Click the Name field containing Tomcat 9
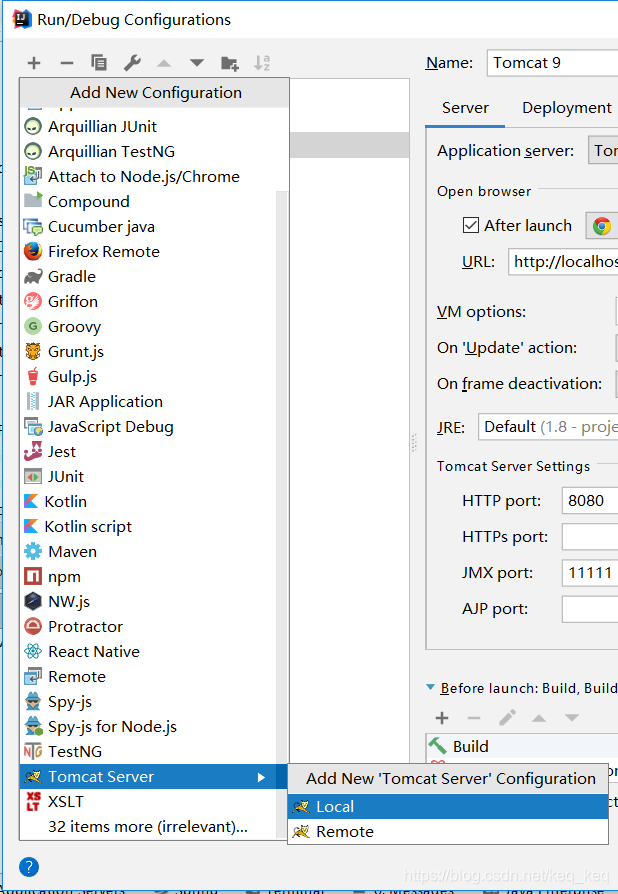The height and width of the screenshot is (894, 618). 552,63
